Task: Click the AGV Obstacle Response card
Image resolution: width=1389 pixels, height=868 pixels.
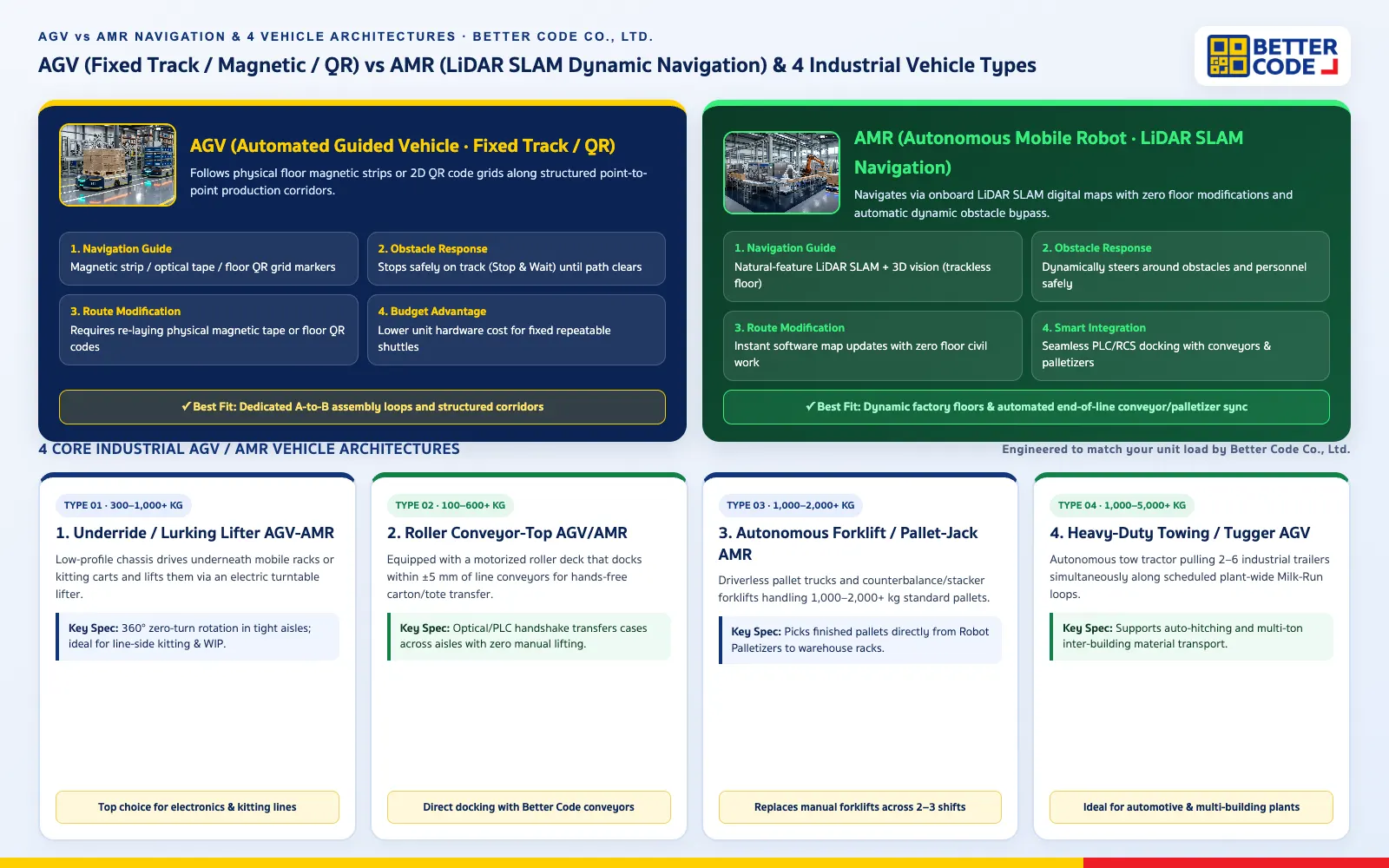Action: coord(517,259)
